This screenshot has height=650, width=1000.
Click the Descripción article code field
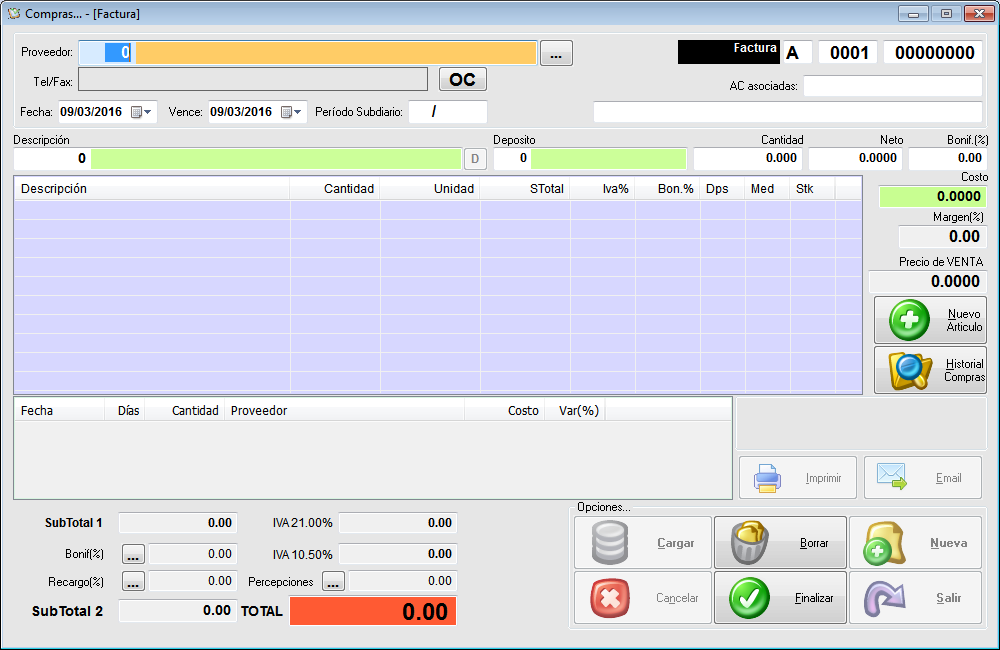coord(52,158)
